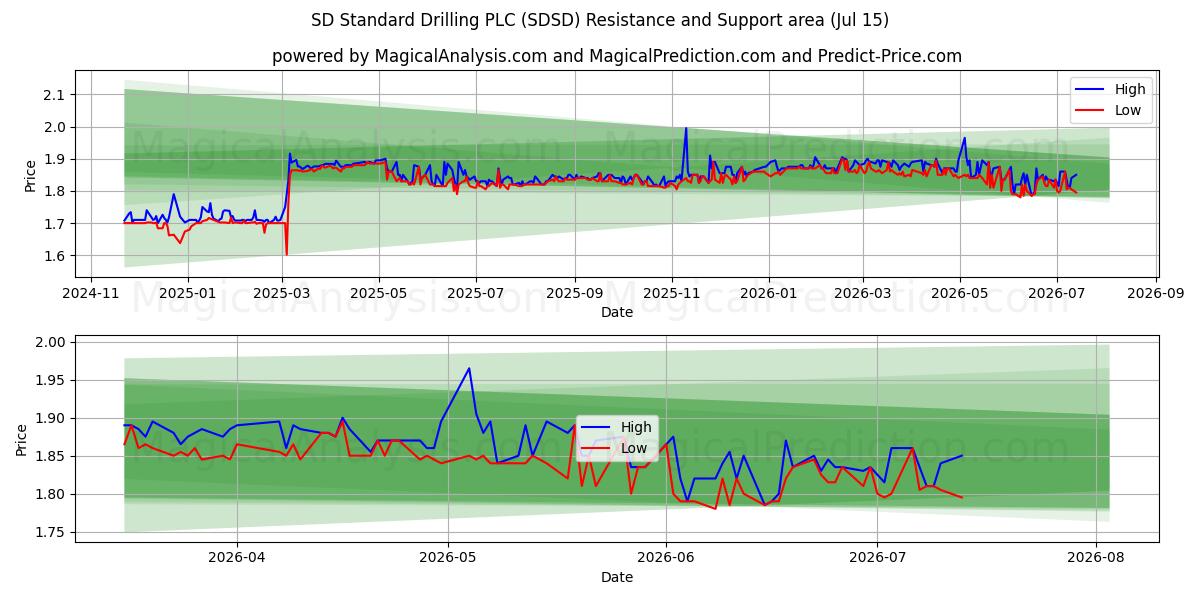Click the '1.9' price tick on the top chart

click(55, 159)
